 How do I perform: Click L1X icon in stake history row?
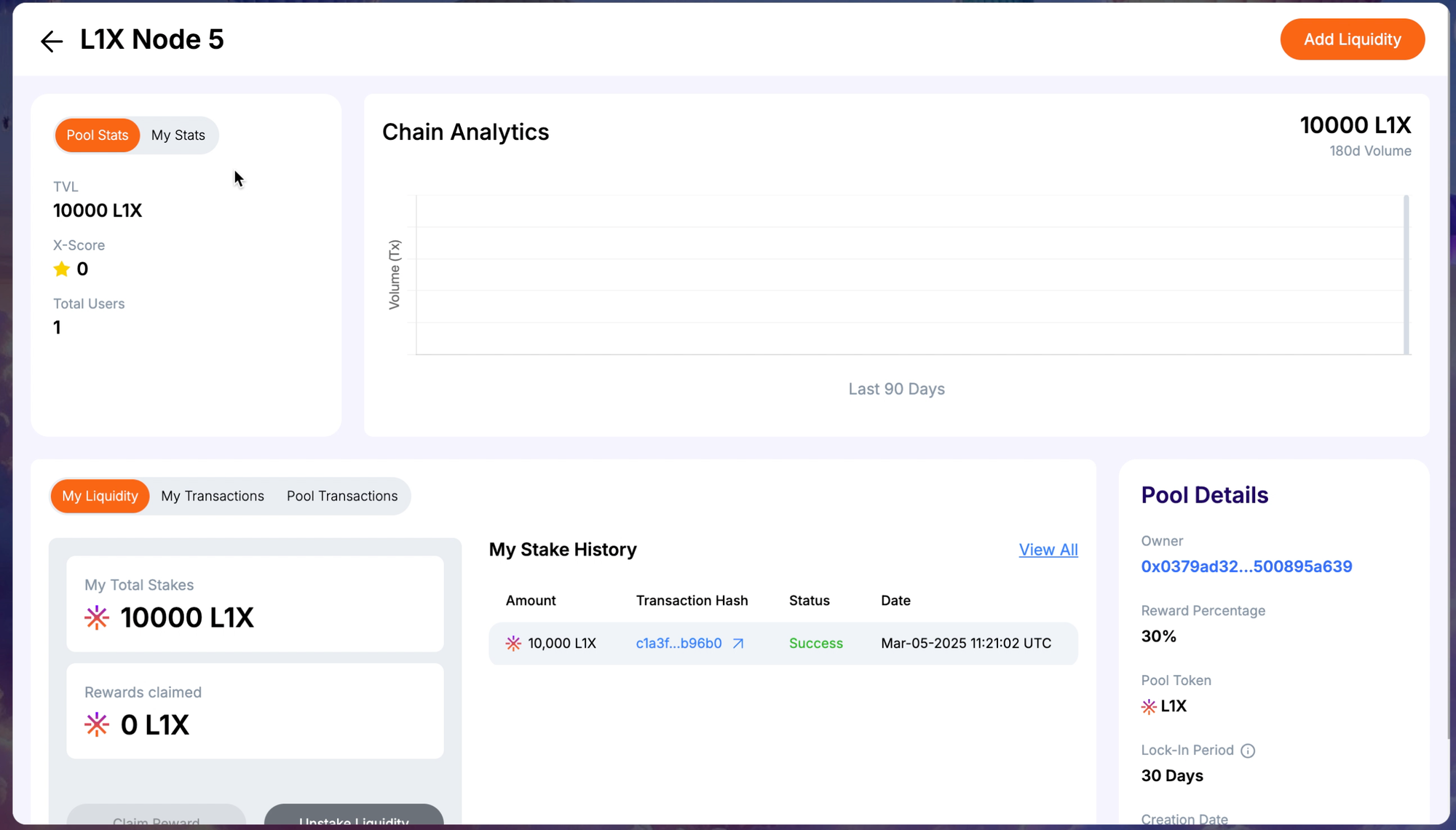pos(513,644)
